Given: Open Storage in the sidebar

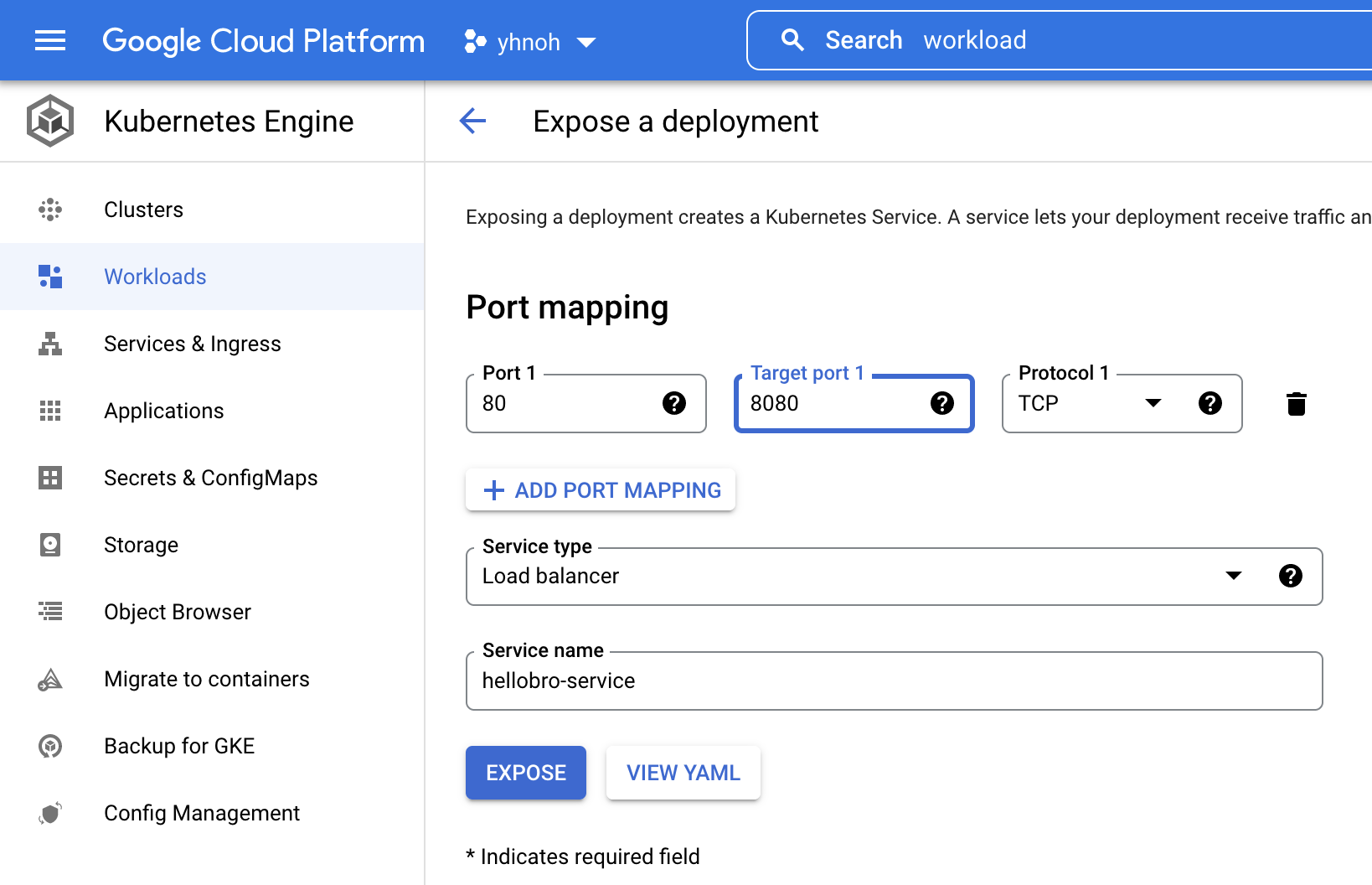Looking at the screenshot, I should coord(212,545).
